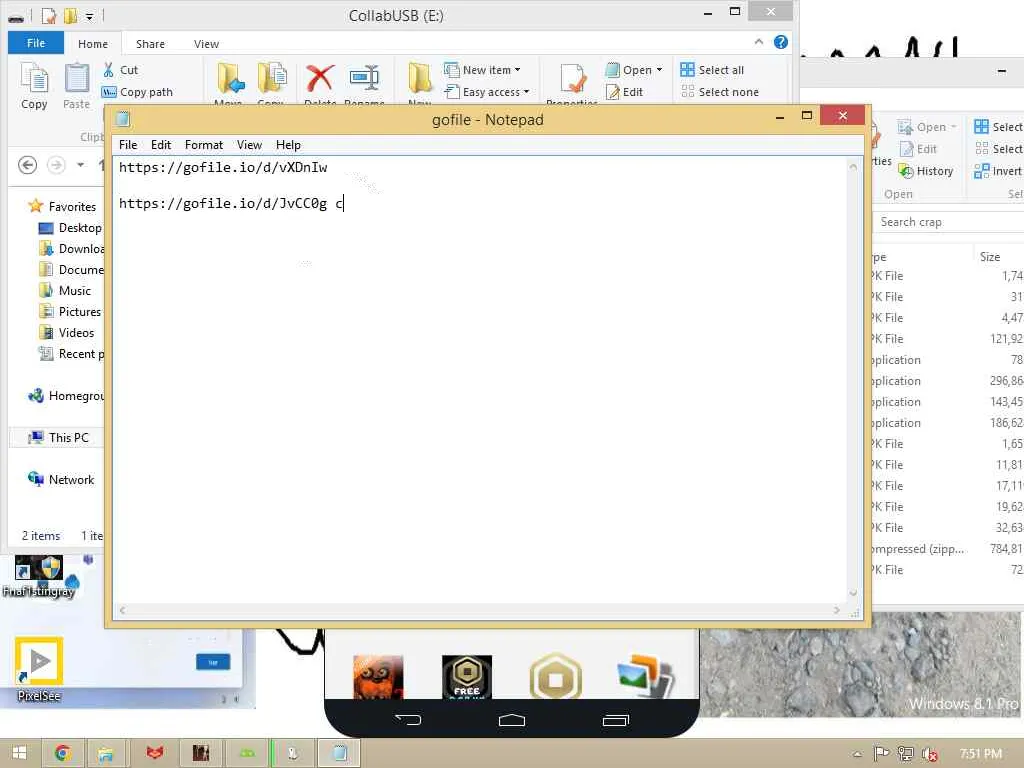Open Quick Access Toolbar customize dropdown
Screen dimensions: 1024x768
click(89, 16)
